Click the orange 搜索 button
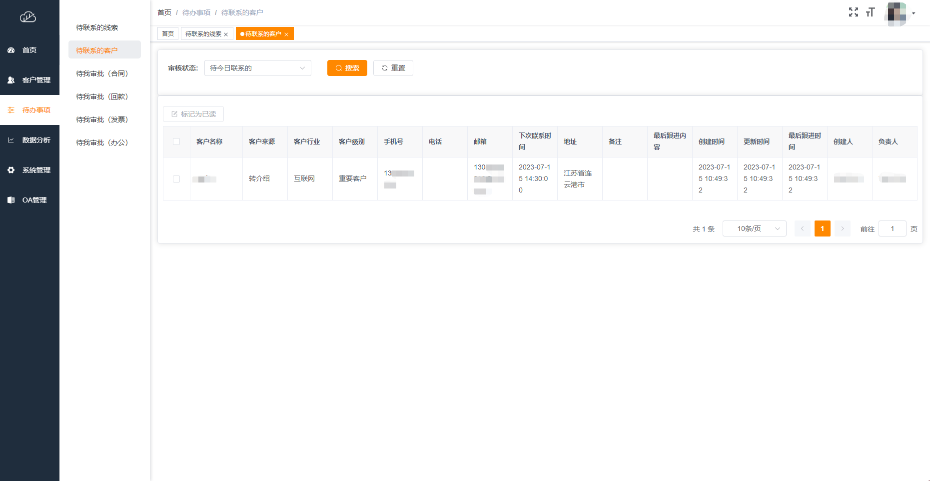The width and height of the screenshot is (930, 481). (x=347, y=68)
